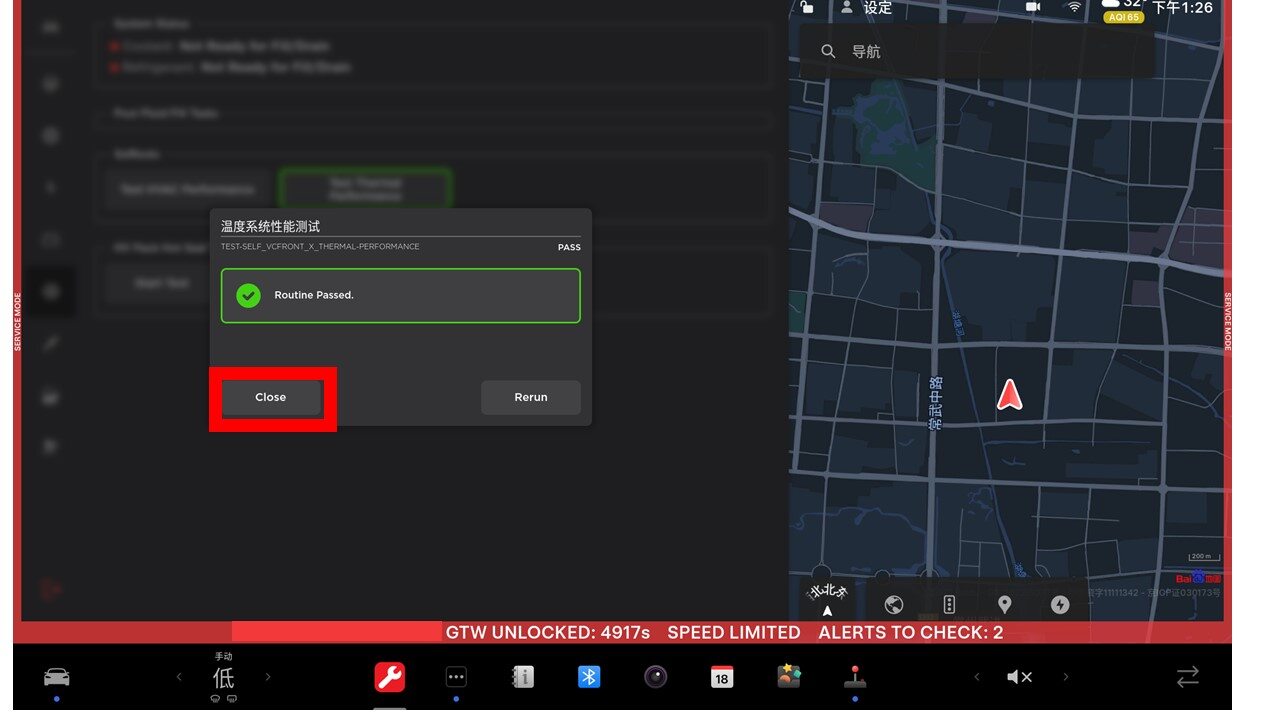This screenshot has width=1280, height=720.
Task: Close the thermal performance test dialog
Action: pos(271,397)
